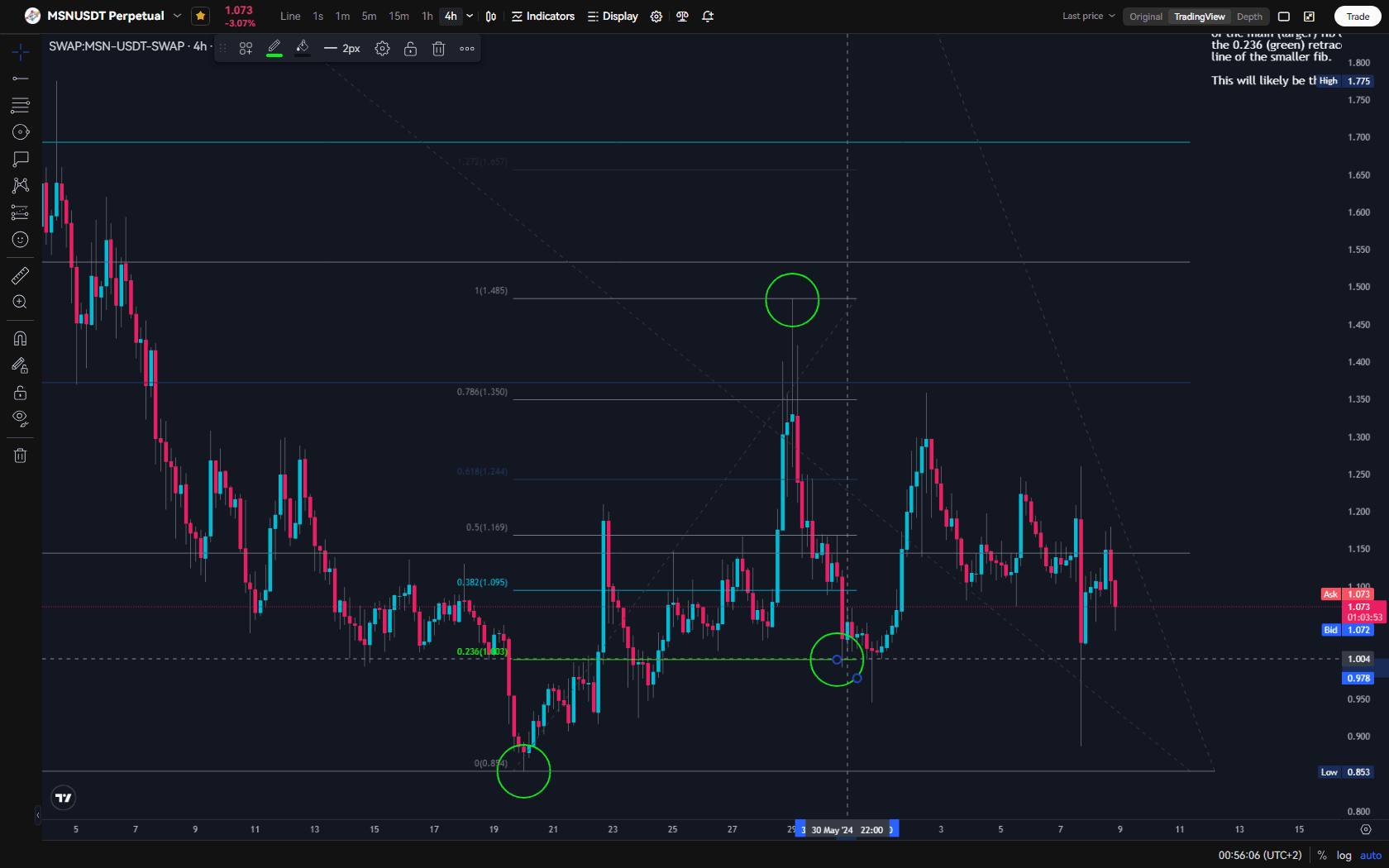Remove all drawings with left sidebar trash
Viewport: 1389px width, 868px height.
[x=21, y=455]
